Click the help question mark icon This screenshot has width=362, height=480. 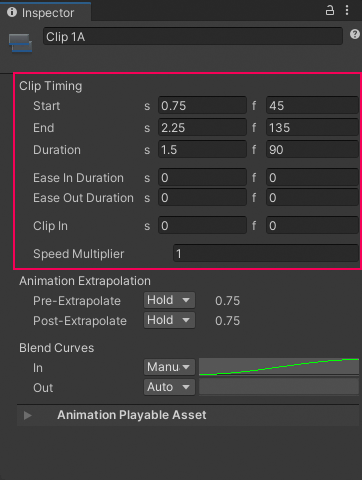(x=355, y=34)
